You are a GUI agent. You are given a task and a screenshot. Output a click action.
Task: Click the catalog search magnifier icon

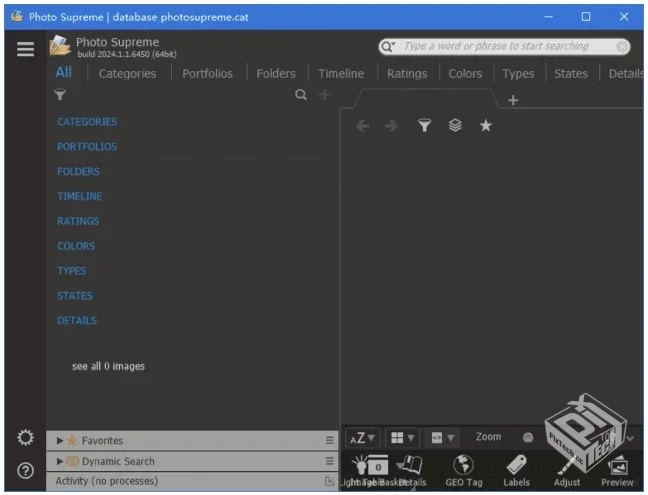301,95
